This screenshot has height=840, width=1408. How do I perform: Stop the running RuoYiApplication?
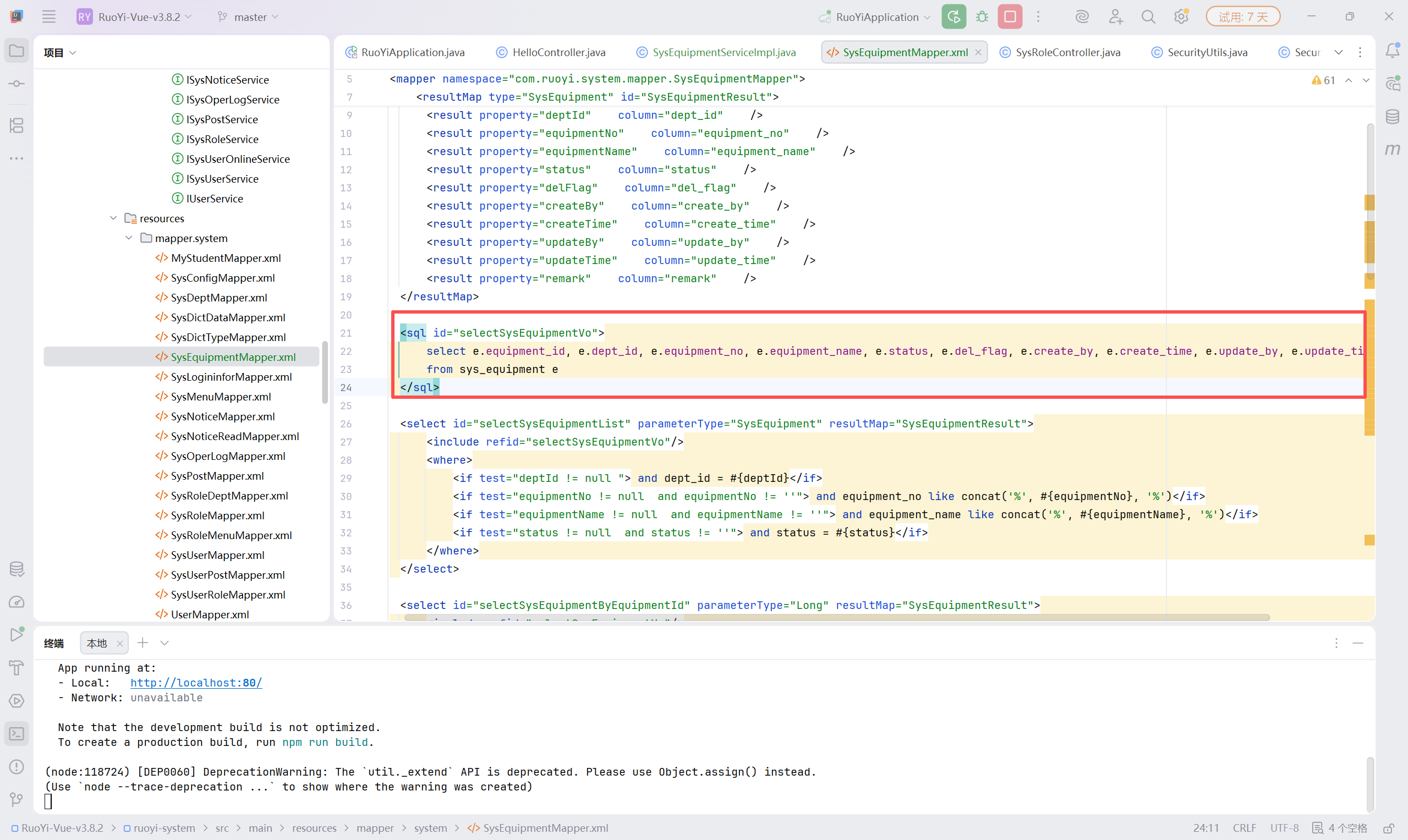(1010, 17)
